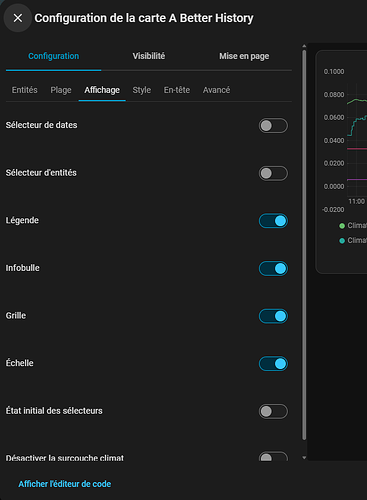Click the 0.1000 axis label in preview
Viewport: 367px width, 500px height.
pyautogui.click(x=334, y=72)
